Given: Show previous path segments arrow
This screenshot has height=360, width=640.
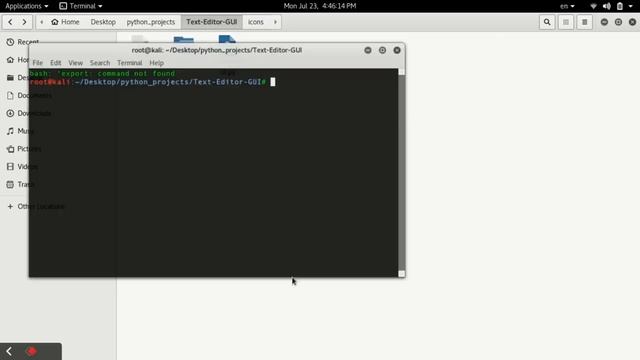Looking at the screenshot, I should pos(42,22).
